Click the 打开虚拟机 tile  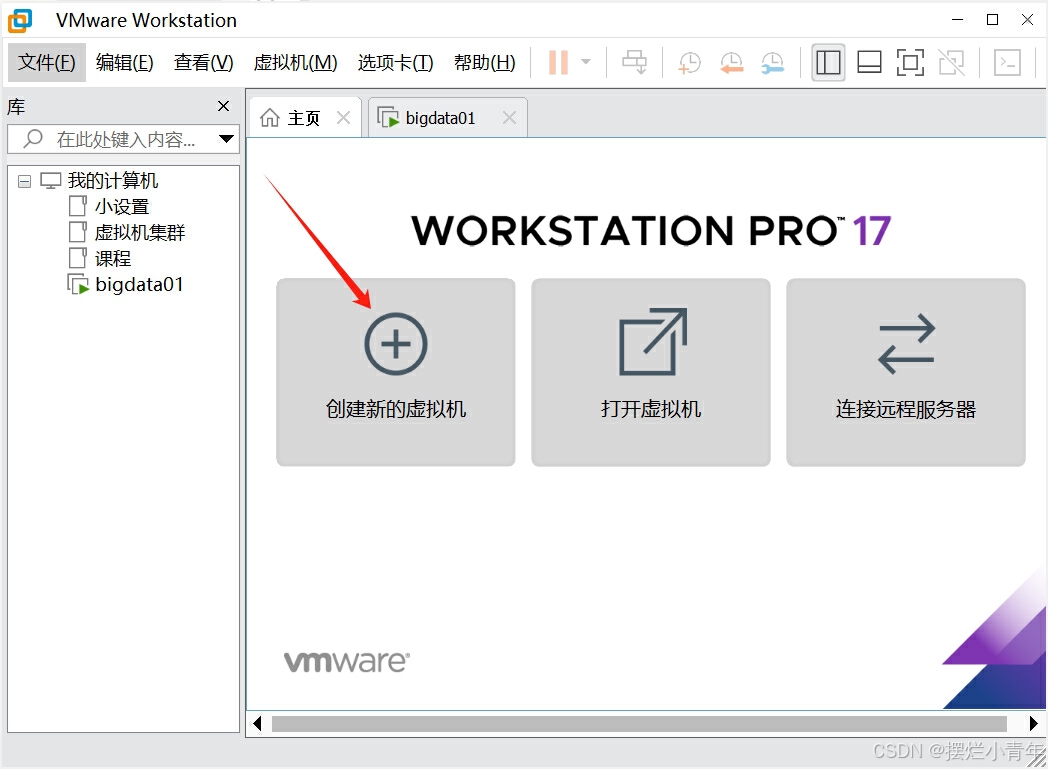point(651,372)
